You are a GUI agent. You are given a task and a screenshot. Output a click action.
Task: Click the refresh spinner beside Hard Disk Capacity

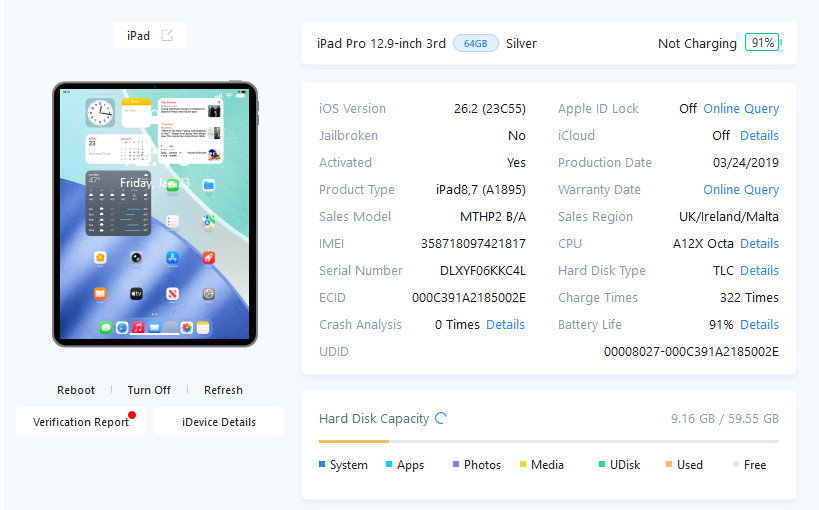point(441,418)
